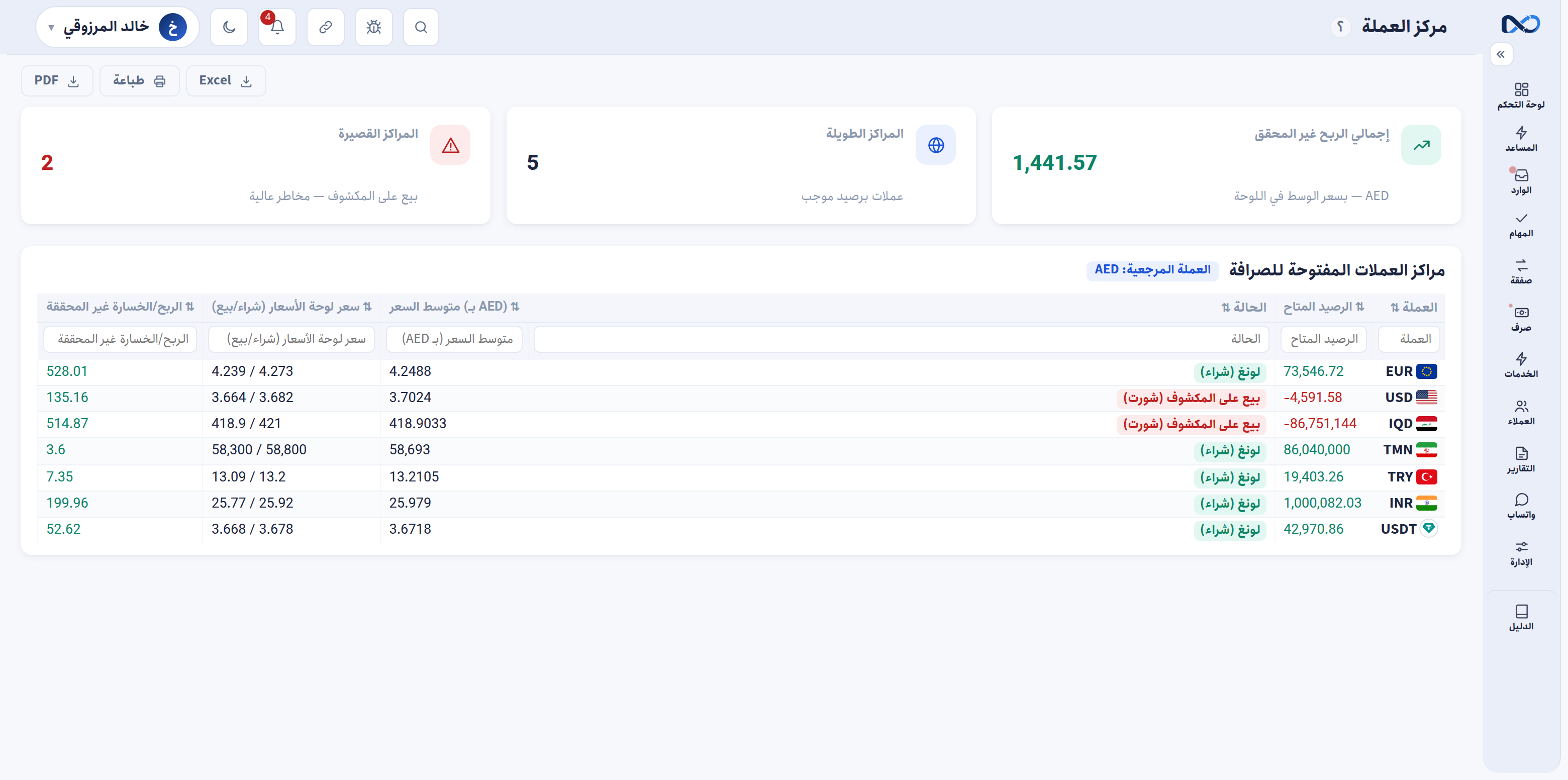1568x780 pixels.
Task: Open صفقة in the sidebar
Action: point(1521,272)
